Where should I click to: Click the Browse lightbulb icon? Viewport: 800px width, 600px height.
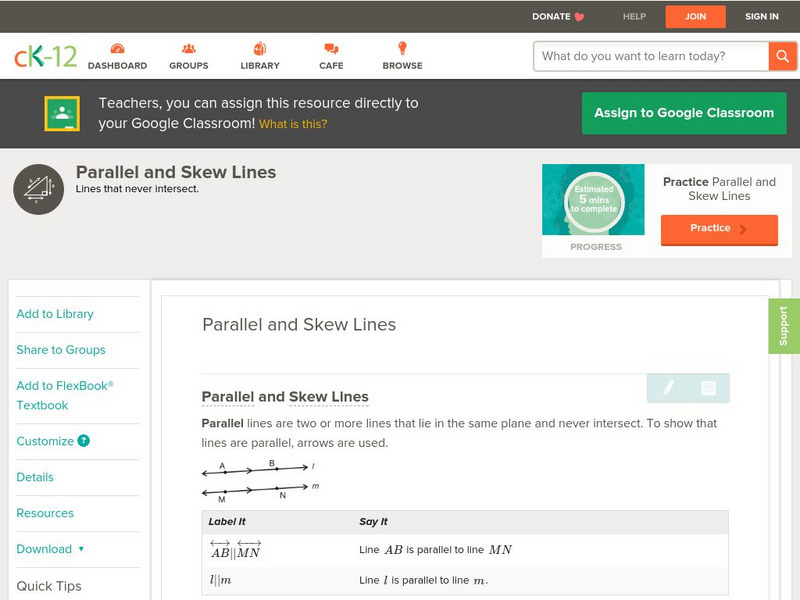[x=402, y=49]
